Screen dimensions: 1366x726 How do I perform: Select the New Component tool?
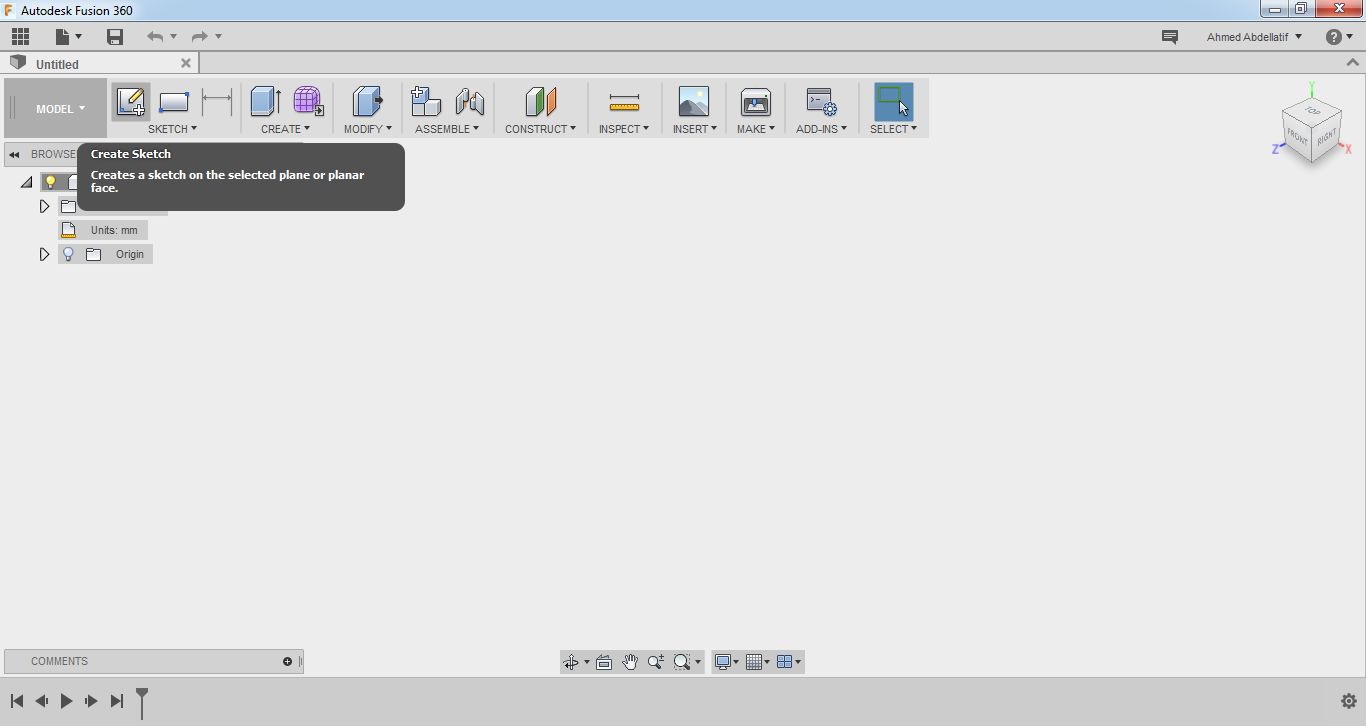pos(426,101)
